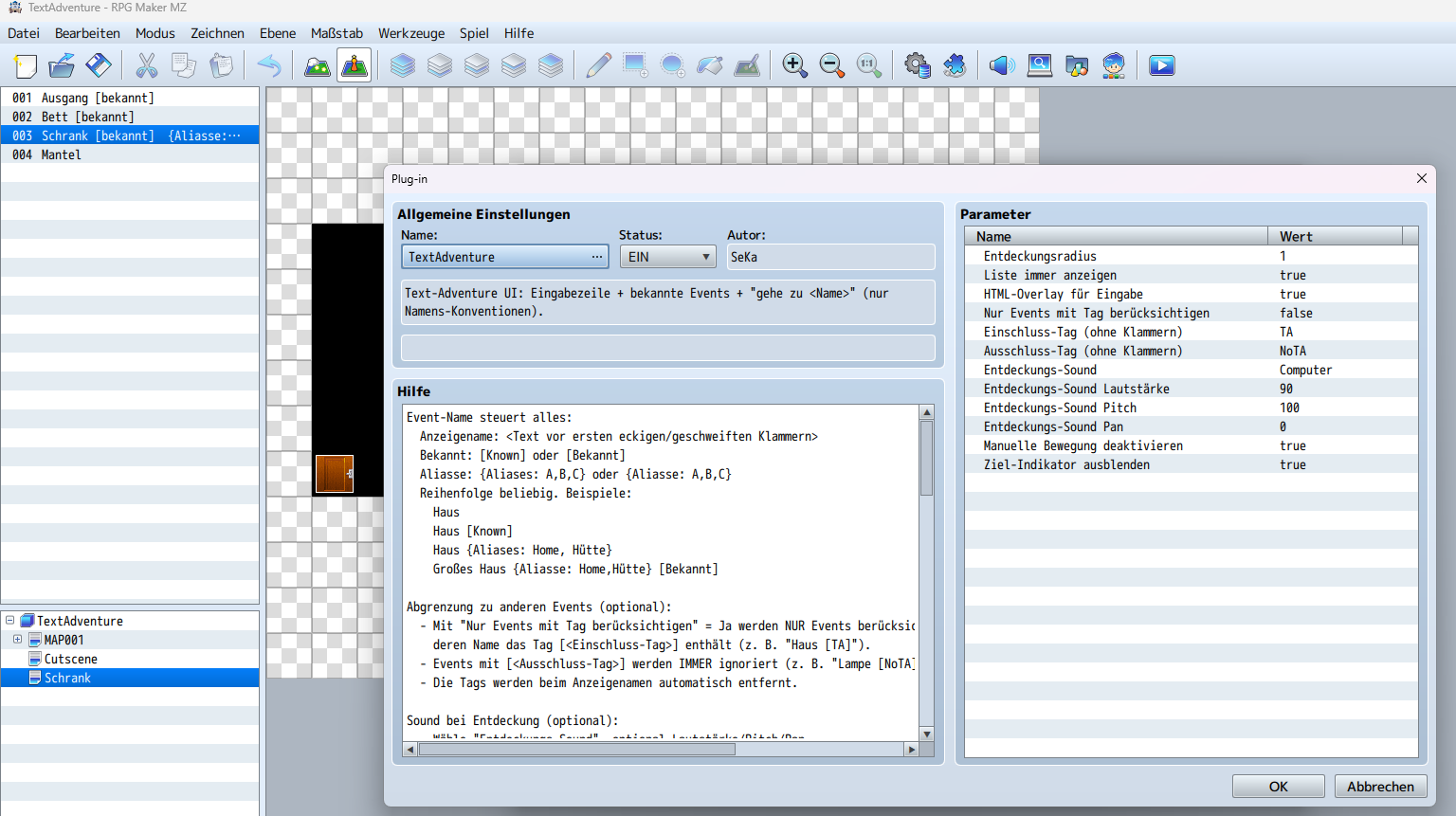Collapse the TextAdventure project tree
This screenshot has height=816, width=1456.
point(9,621)
